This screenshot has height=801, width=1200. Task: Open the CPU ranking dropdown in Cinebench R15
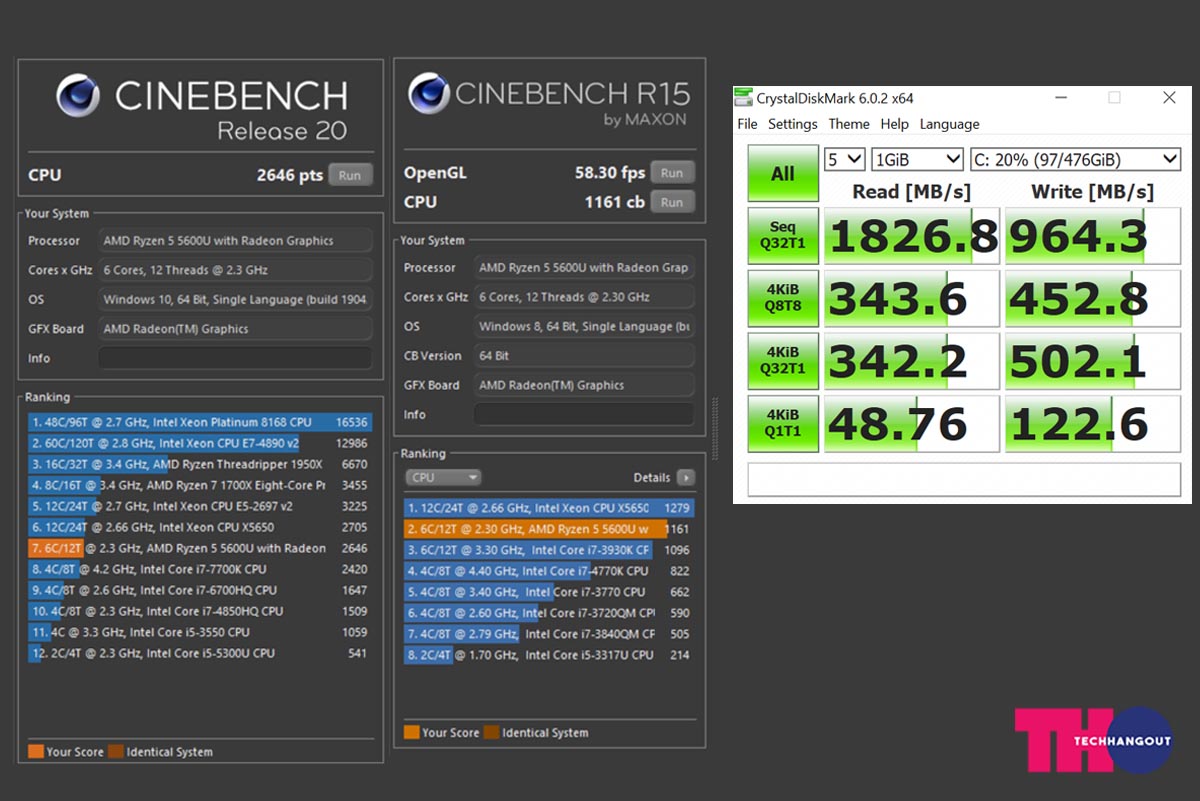click(443, 478)
